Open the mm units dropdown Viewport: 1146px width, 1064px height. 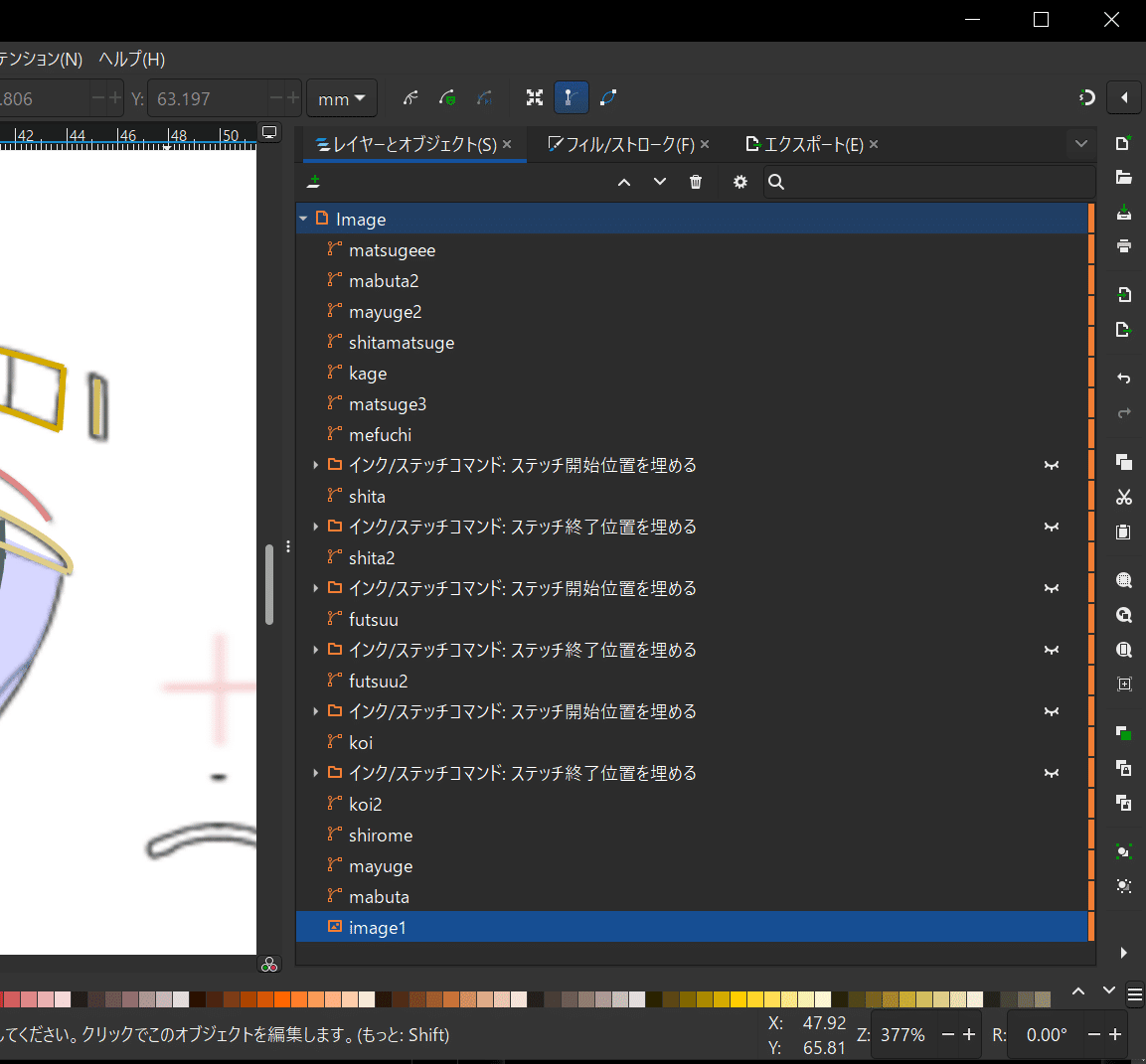[341, 98]
